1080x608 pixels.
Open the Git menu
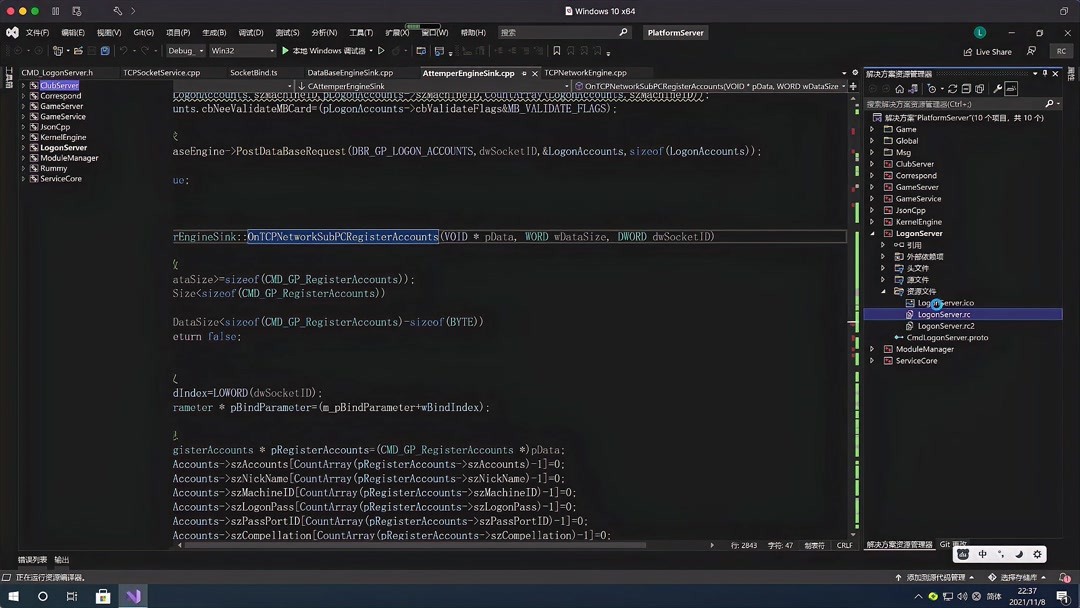pos(142,32)
